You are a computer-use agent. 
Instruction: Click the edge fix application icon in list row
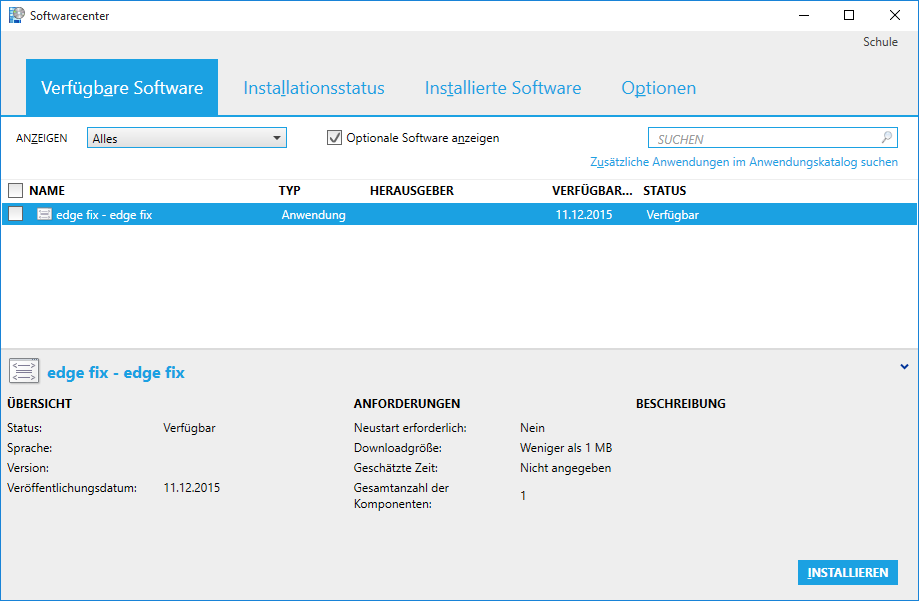coord(44,214)
